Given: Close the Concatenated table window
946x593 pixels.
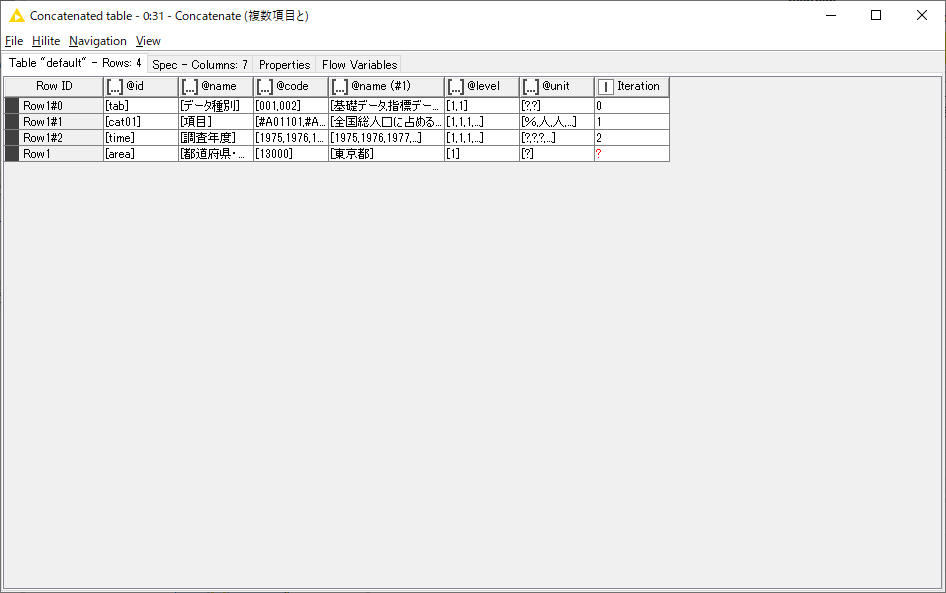Looking at the screenshot, I should click(x=921, y=16).
